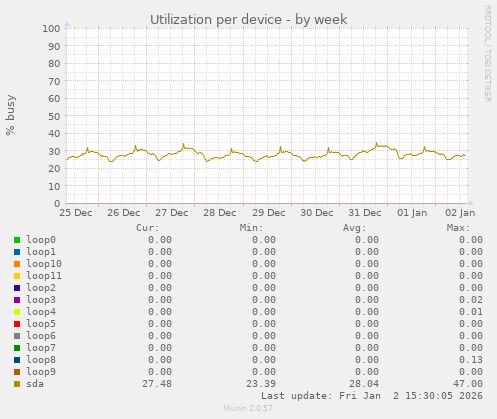Click the chart title Utilization per device

coord(248,20)
